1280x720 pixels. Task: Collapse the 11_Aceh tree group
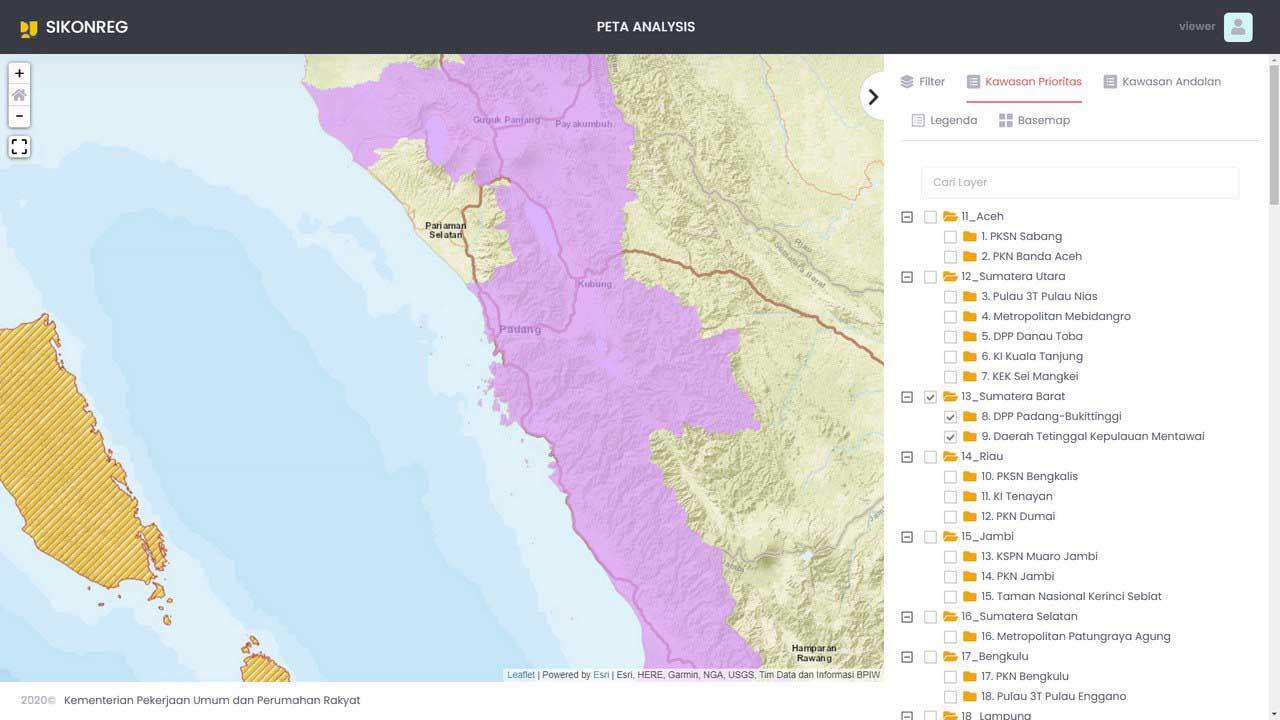click(x=907, y=217)
